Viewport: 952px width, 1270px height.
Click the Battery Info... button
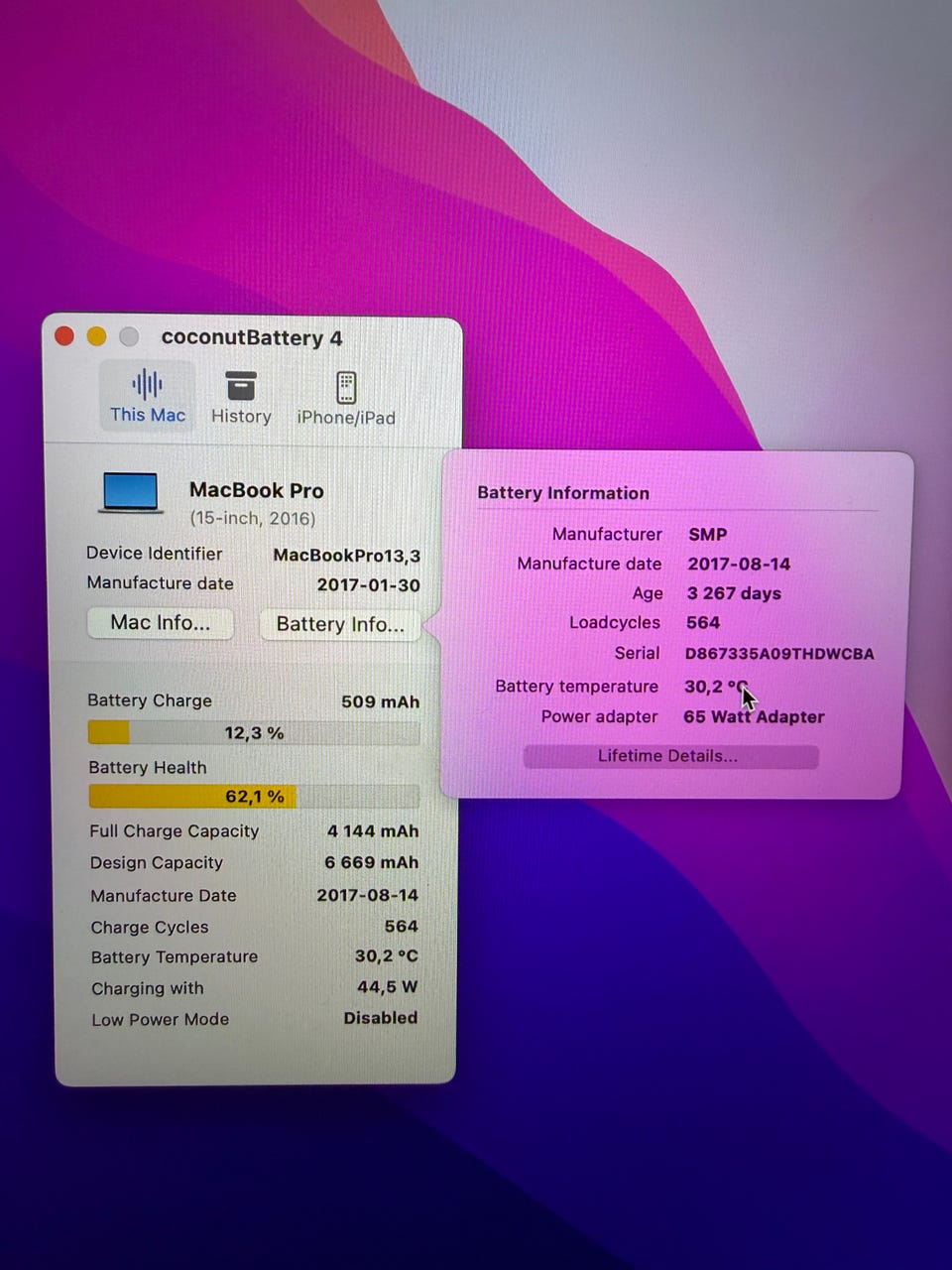click(340, 624)
